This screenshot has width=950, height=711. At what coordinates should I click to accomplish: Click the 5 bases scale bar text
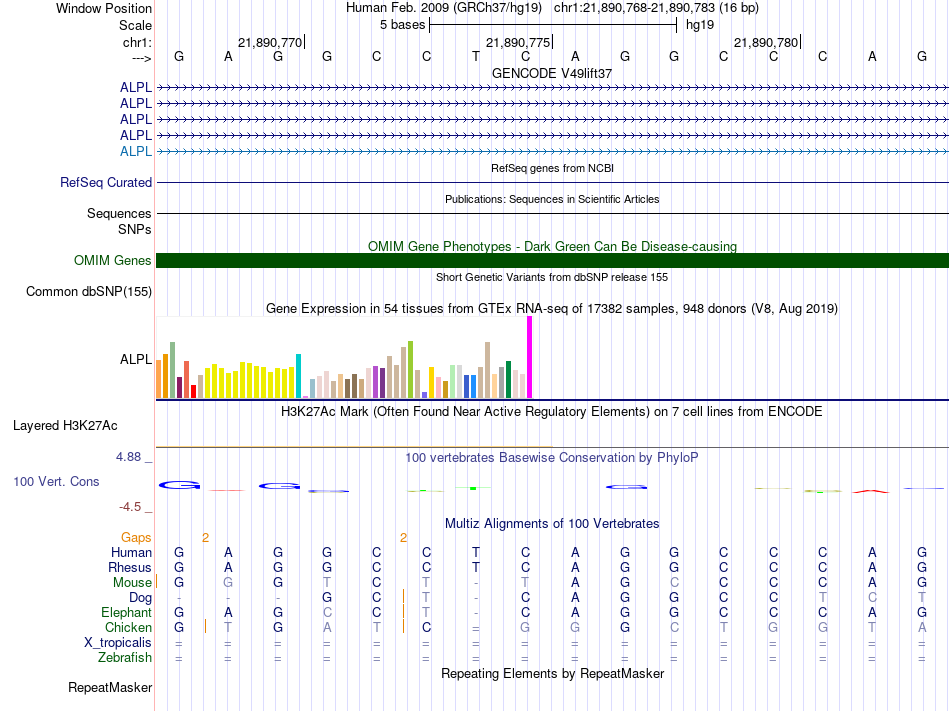pos(402,25)
